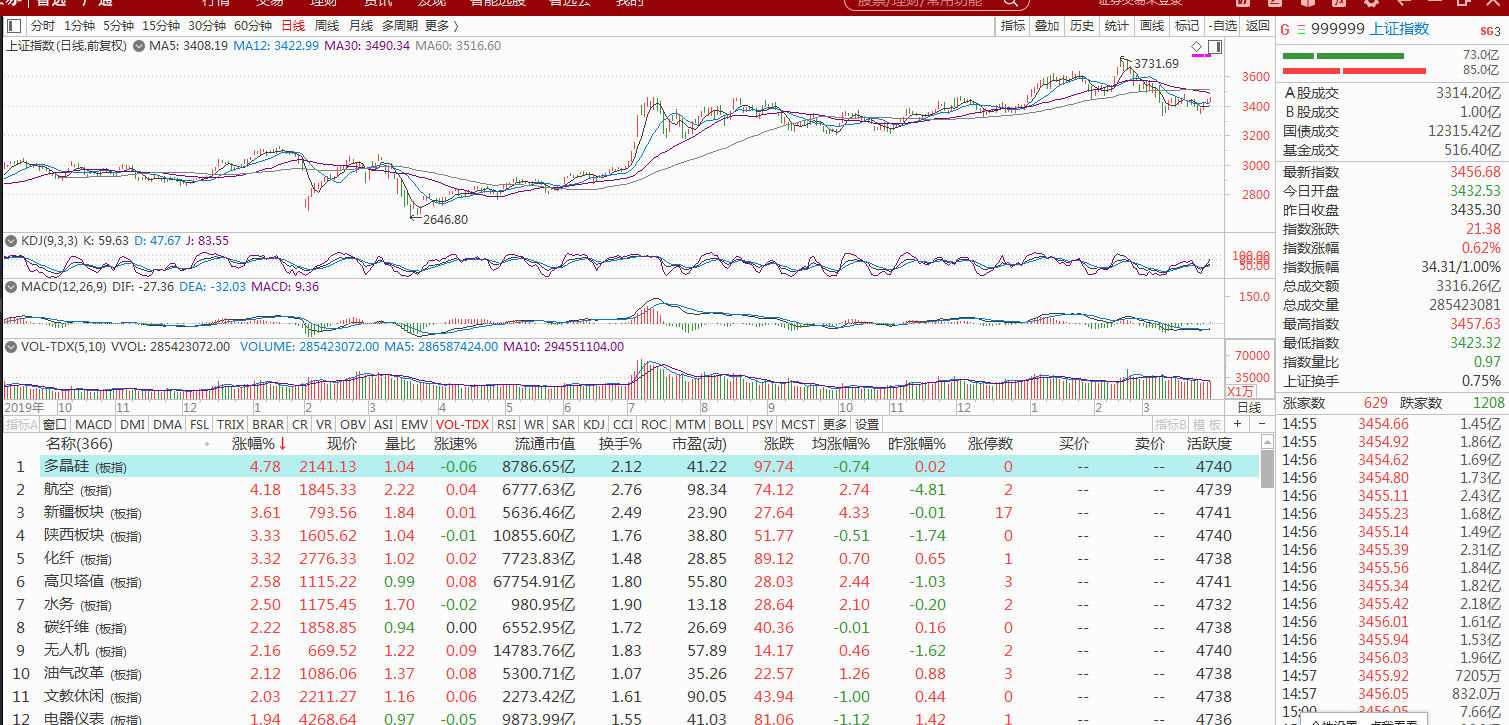Open the 统计 statistics button
This screenshot has width=1509, height=725.
tap(1117, 26)
